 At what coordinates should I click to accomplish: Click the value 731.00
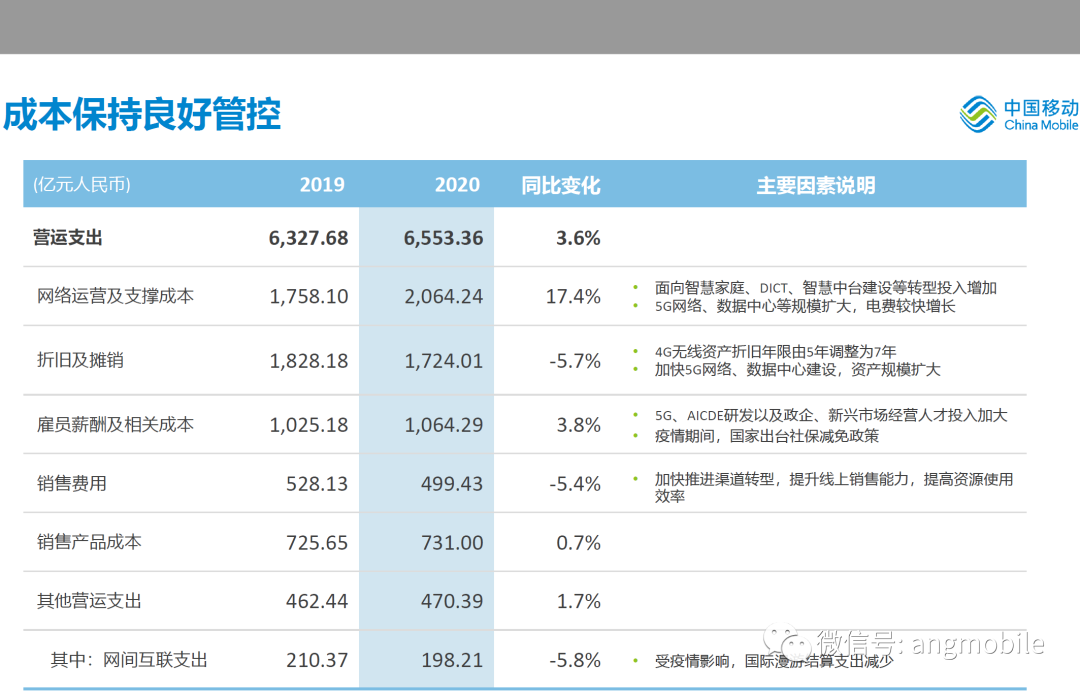[x=452, y=543]
